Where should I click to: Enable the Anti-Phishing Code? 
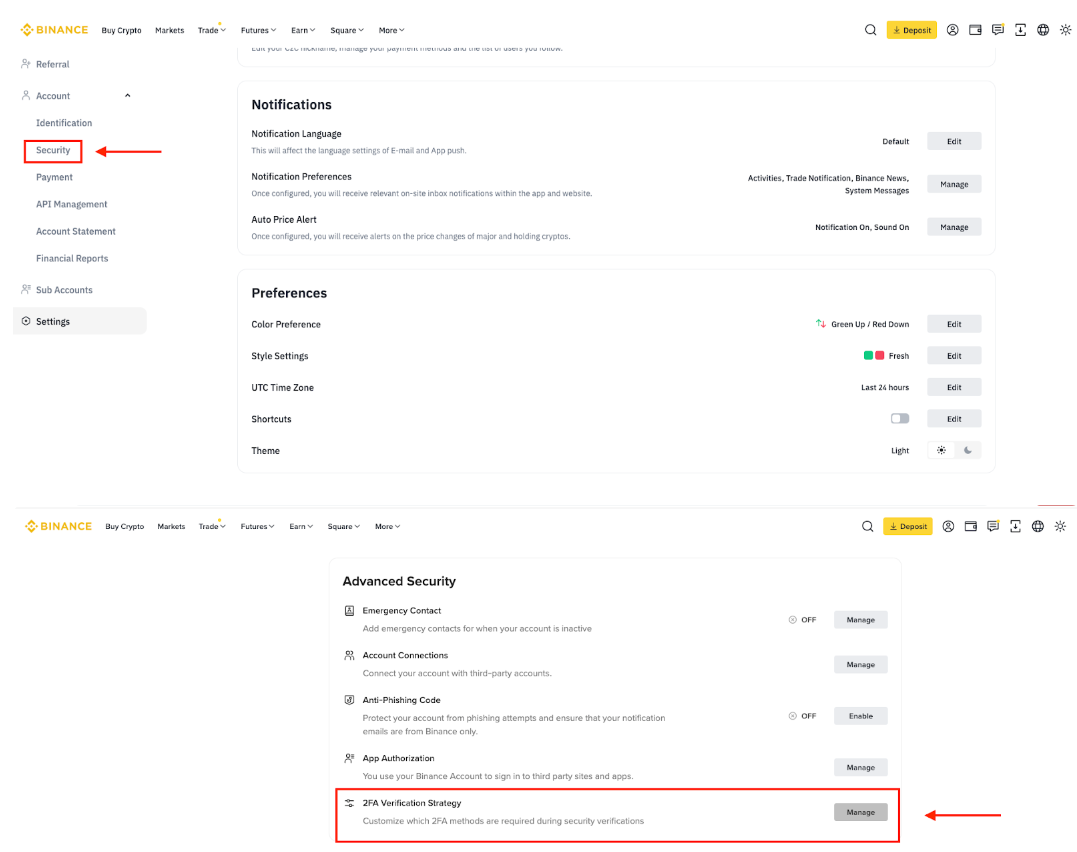860,716
